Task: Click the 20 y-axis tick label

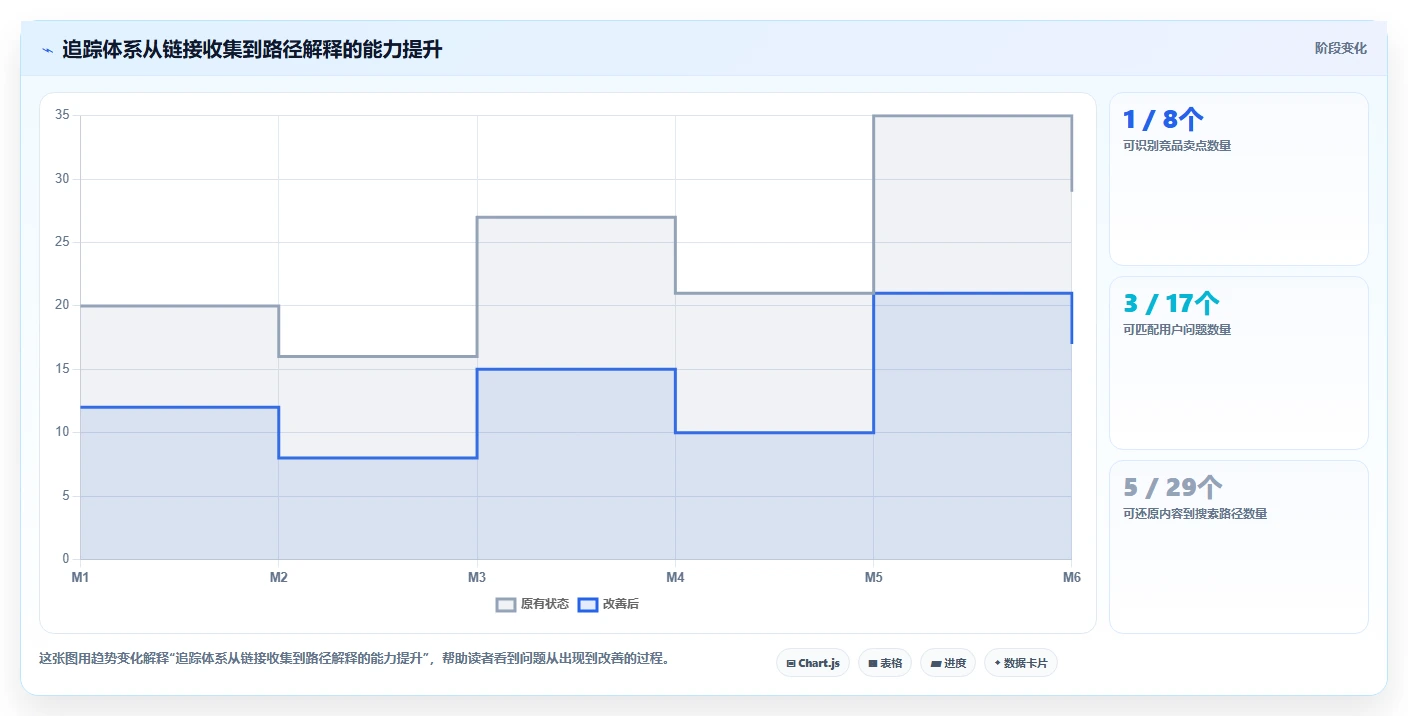Action: (62, 305)
